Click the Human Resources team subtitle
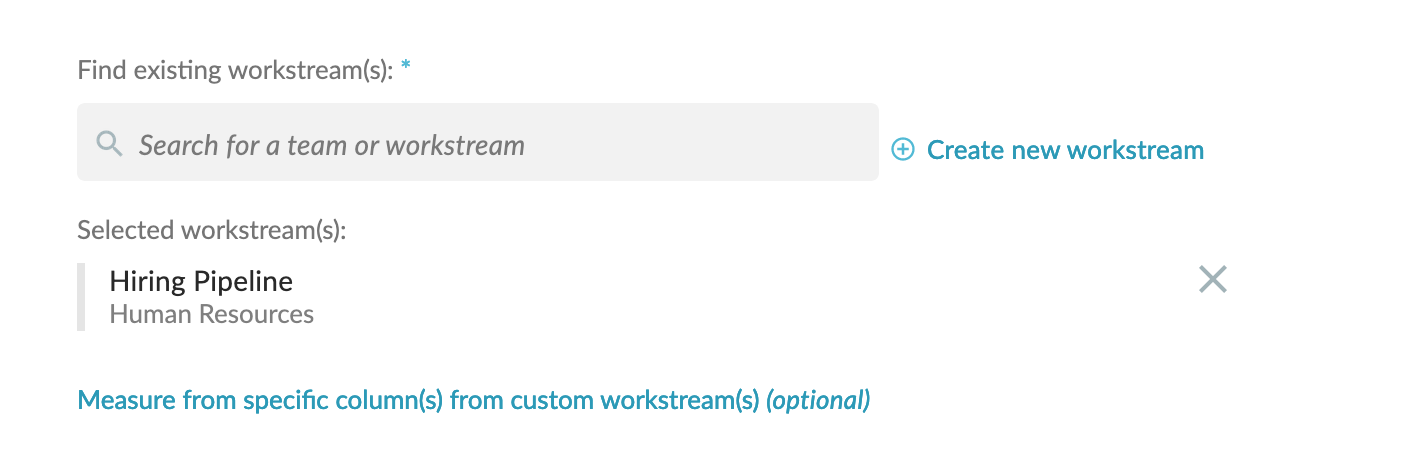This screenshot has width=1426, height=460. (x=211, y=314)
